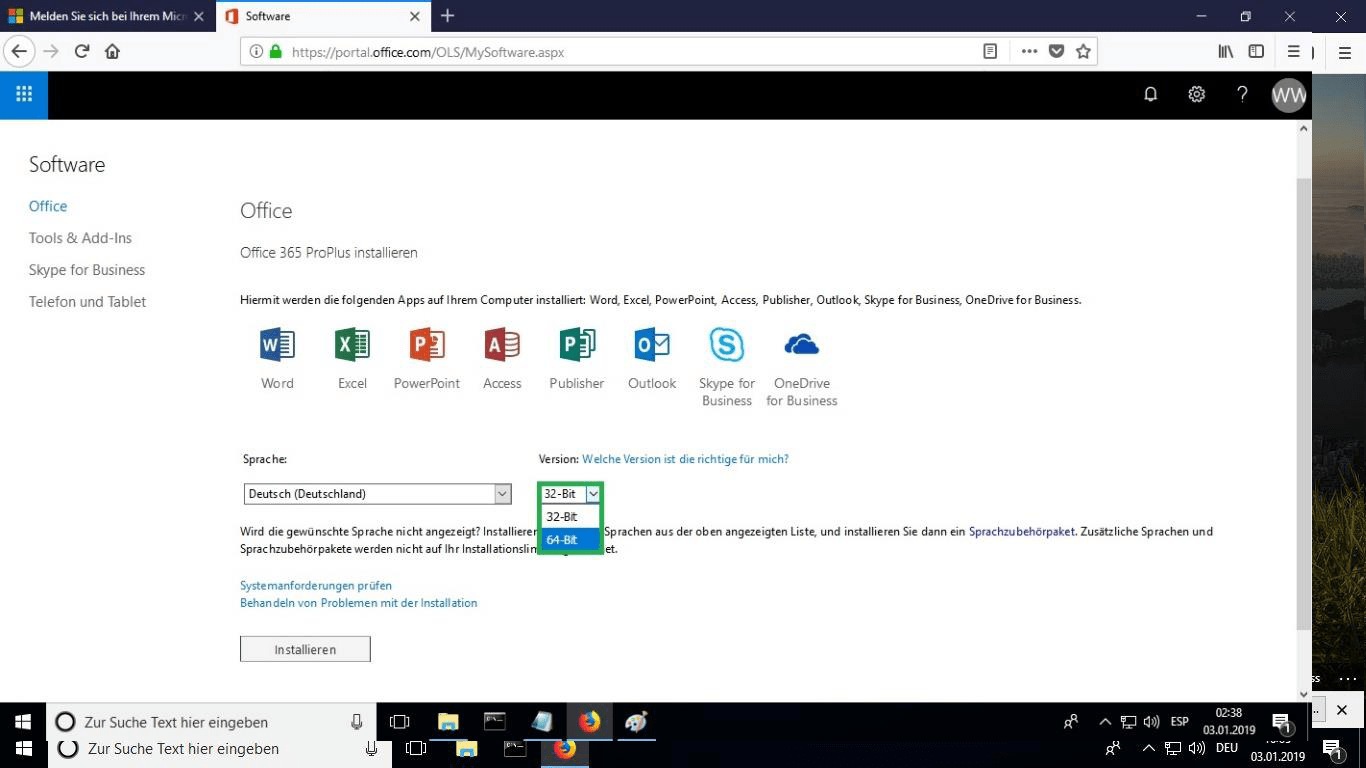Open the Sprachzubehörpaket link
The width and height of the screenshot is (1366, 768).
(x=1021, y=532)
